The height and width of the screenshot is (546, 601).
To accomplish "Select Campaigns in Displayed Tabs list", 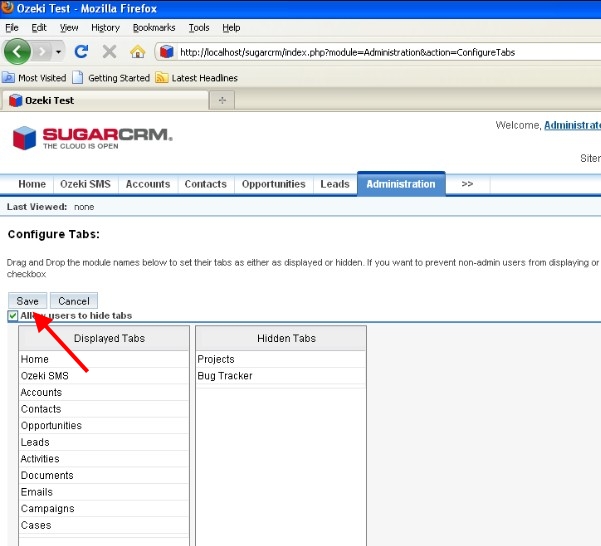I will (x=104, y=509).
